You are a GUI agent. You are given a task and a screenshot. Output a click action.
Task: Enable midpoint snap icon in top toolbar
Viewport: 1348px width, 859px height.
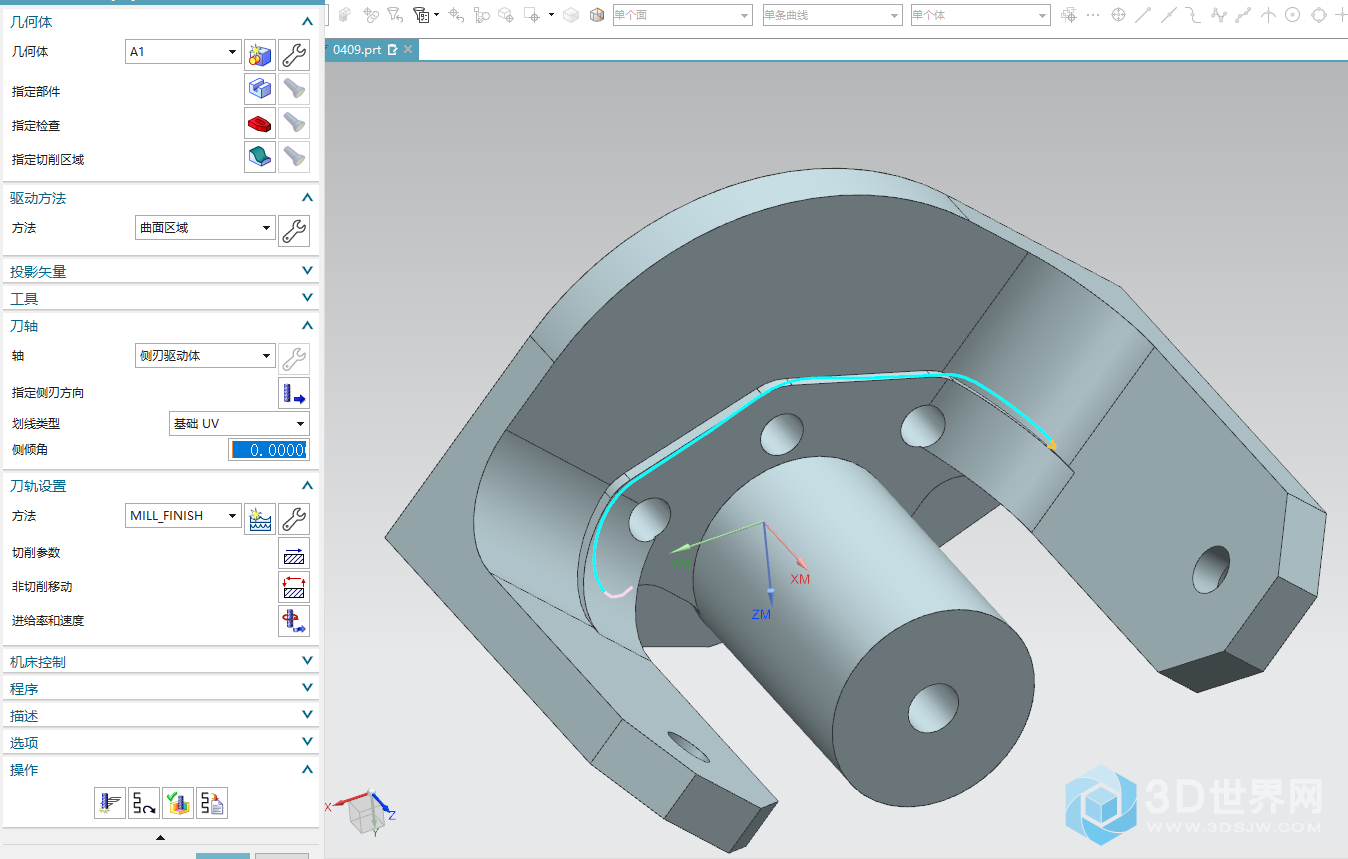click(x=1168, y=15)
